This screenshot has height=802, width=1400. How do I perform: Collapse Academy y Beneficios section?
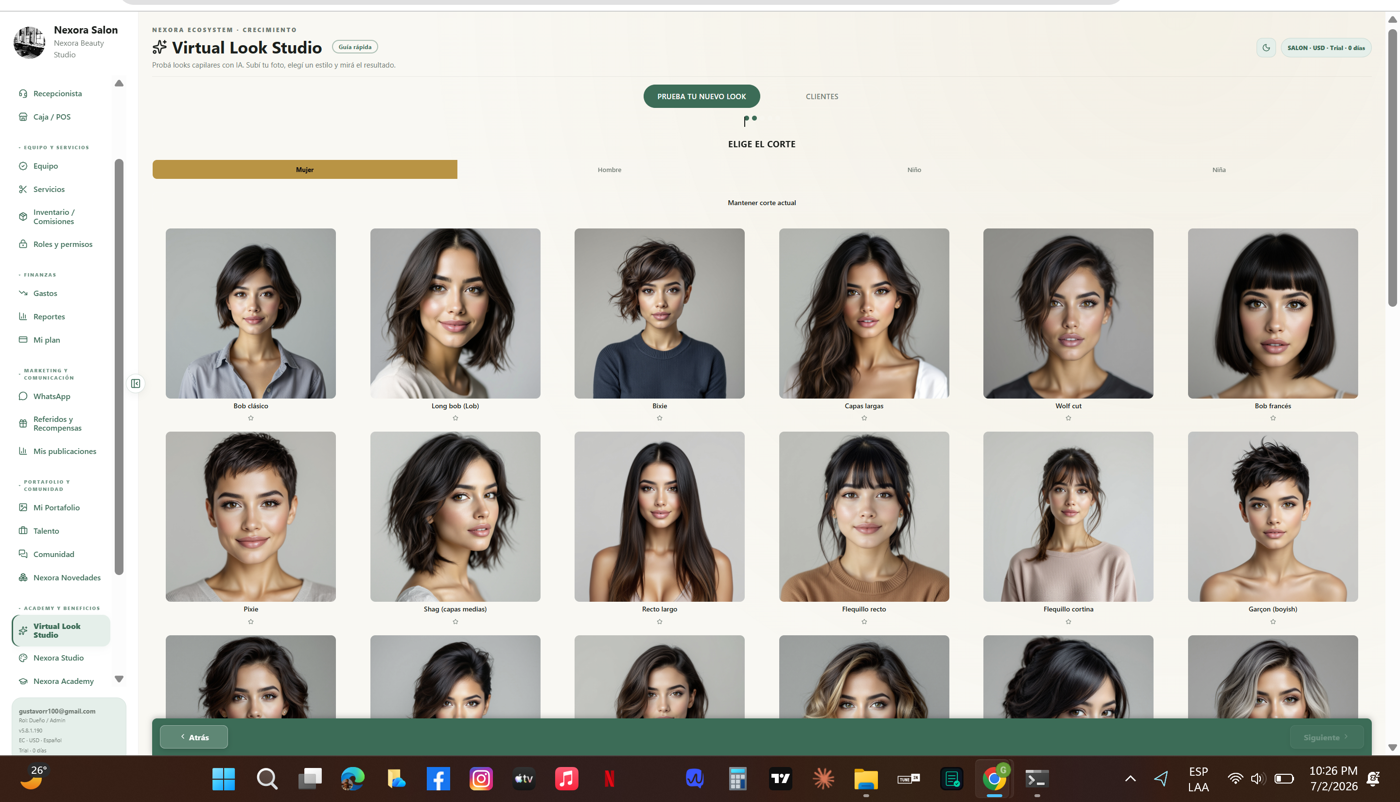(x=59, y=608)
